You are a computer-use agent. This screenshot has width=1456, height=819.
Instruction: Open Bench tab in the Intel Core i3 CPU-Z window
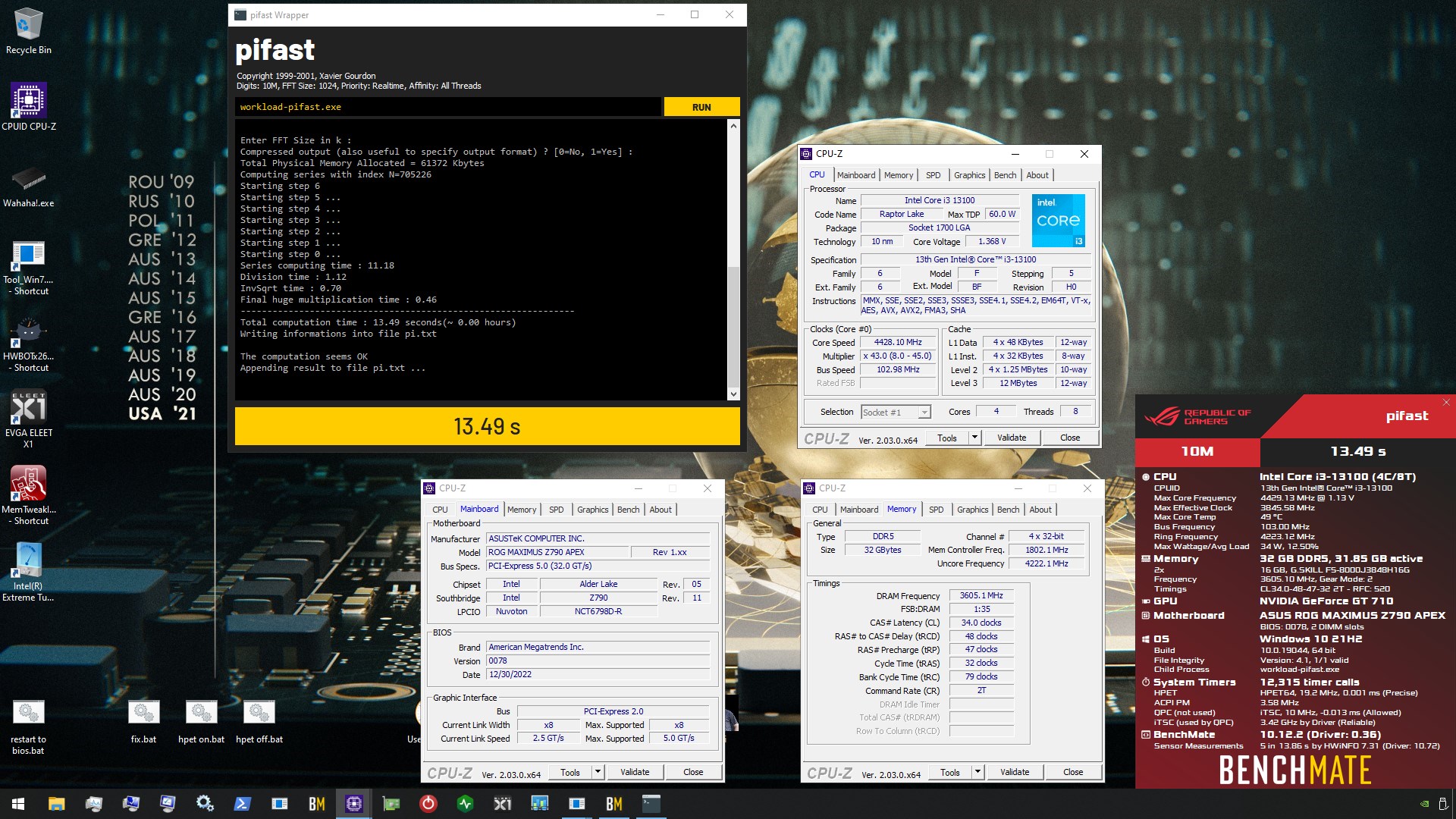point(1005,175)
